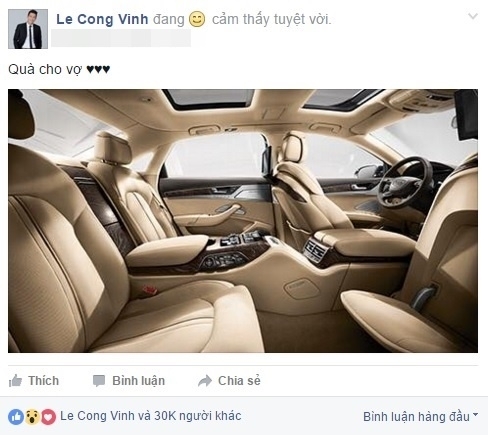Select the Bình luận comment label
The height and width of the screenshot is (435, 488).
point(139,381)
